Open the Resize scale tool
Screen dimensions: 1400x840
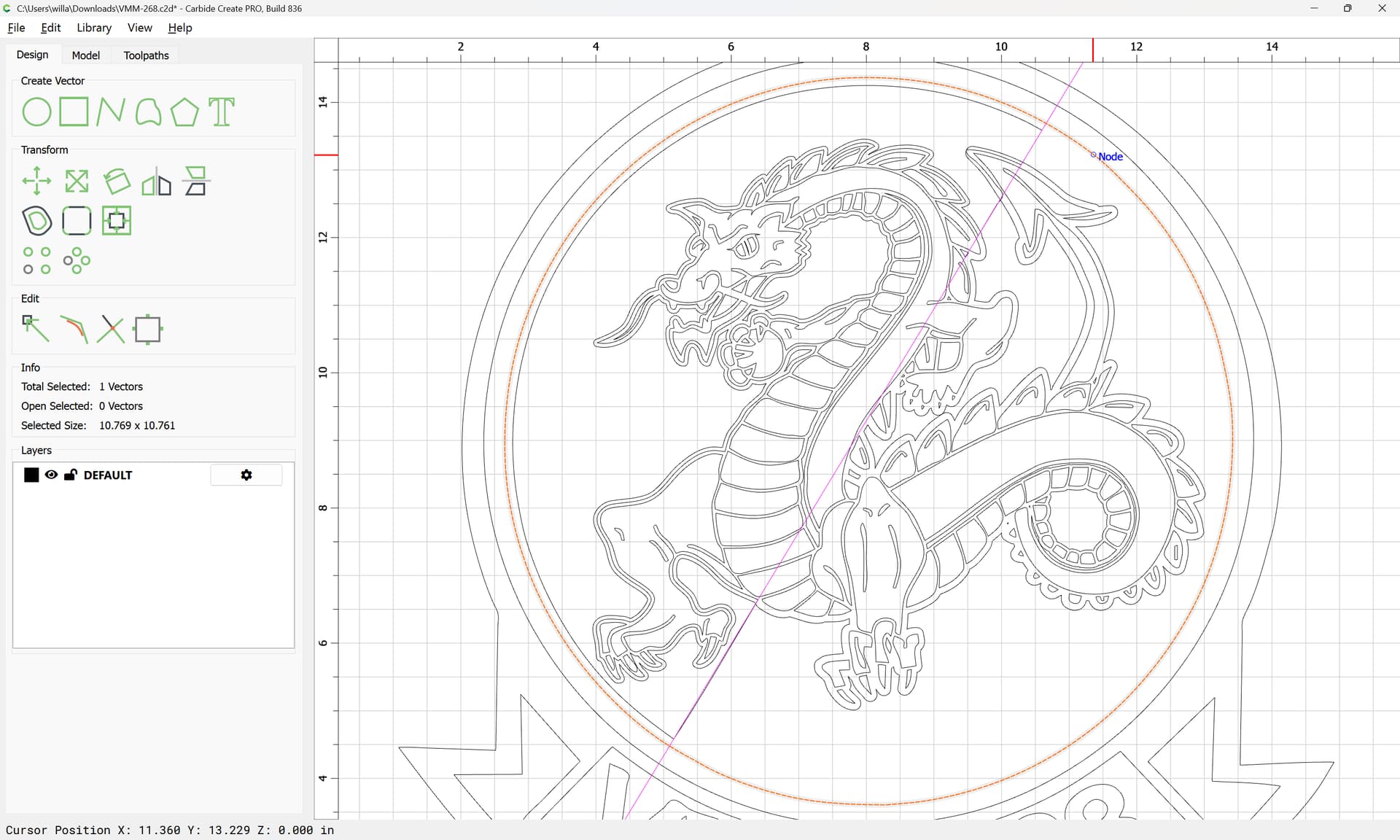[x=77, y=182]
